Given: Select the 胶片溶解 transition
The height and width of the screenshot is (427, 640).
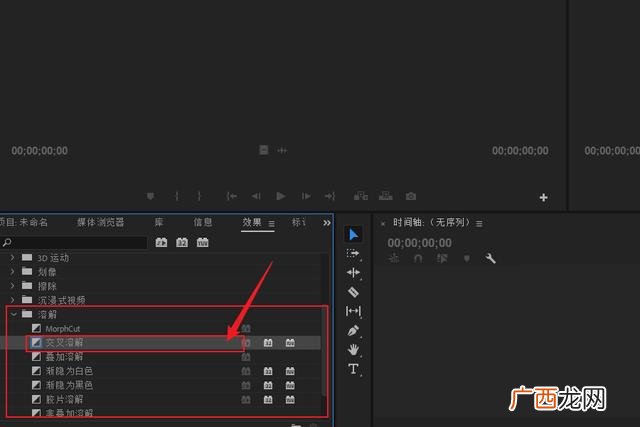Looking at the screenshot, I should [x=64, y=399].
